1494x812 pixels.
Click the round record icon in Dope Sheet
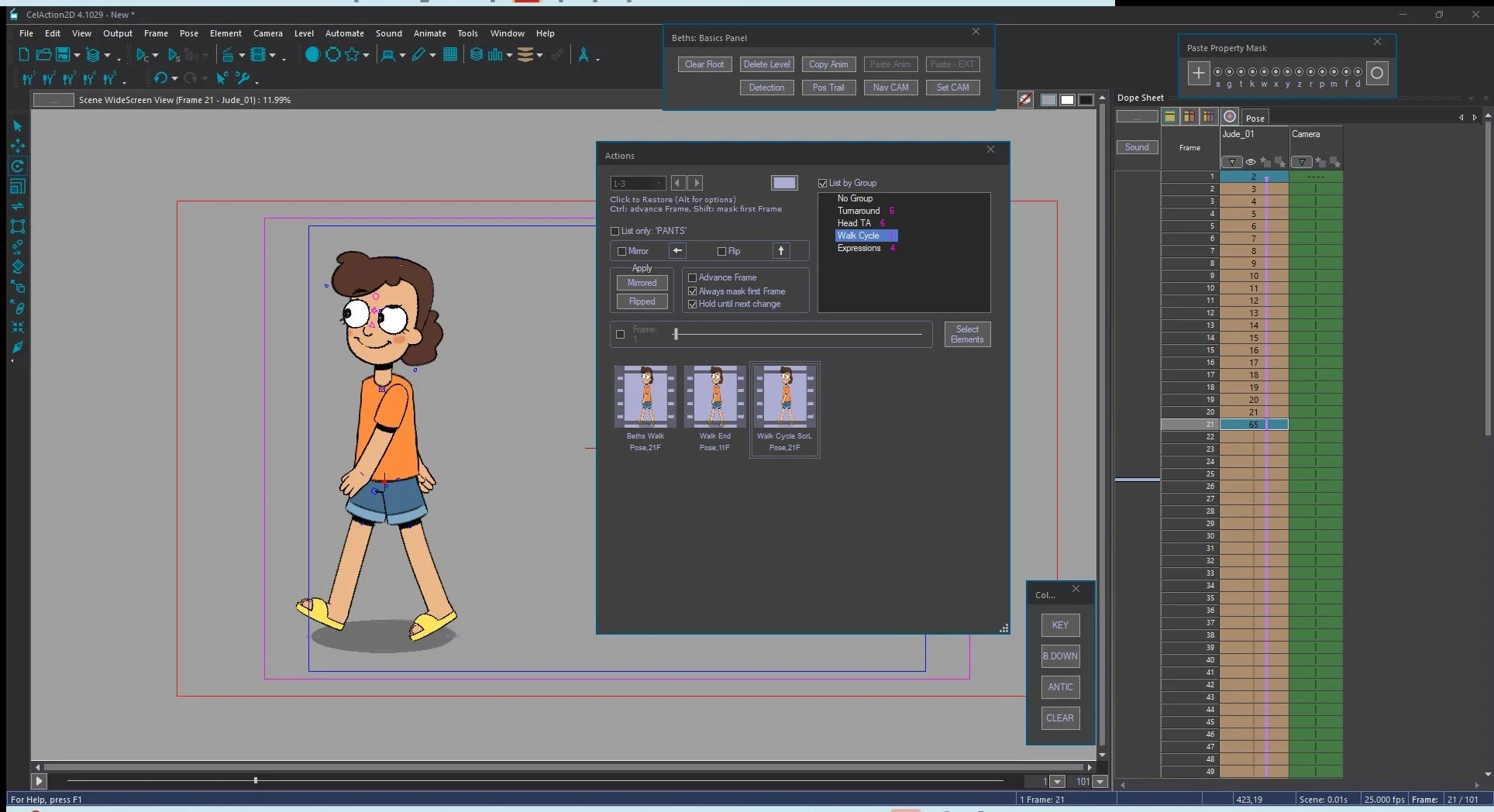(1229, 116)
